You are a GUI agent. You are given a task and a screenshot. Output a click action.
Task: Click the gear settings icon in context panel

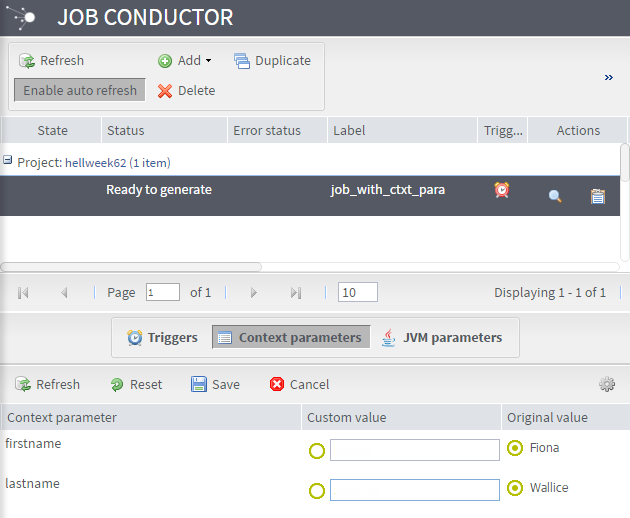(606, 384)
